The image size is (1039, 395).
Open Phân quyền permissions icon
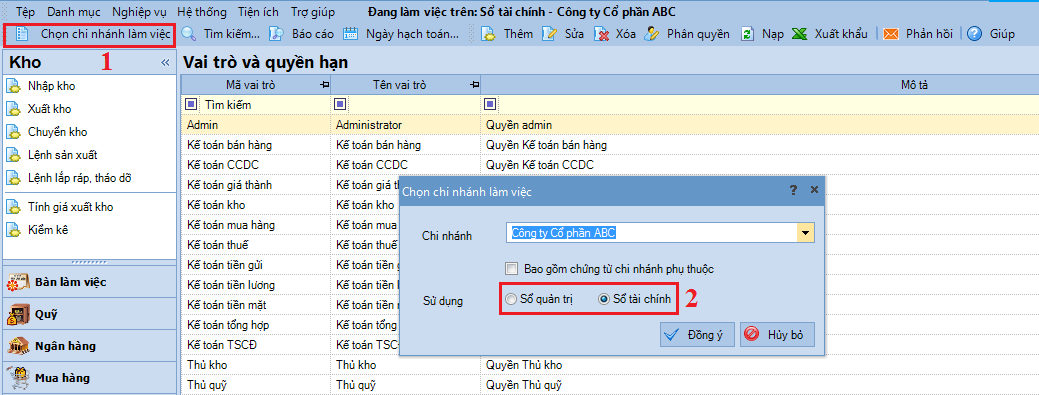point(652,34)
